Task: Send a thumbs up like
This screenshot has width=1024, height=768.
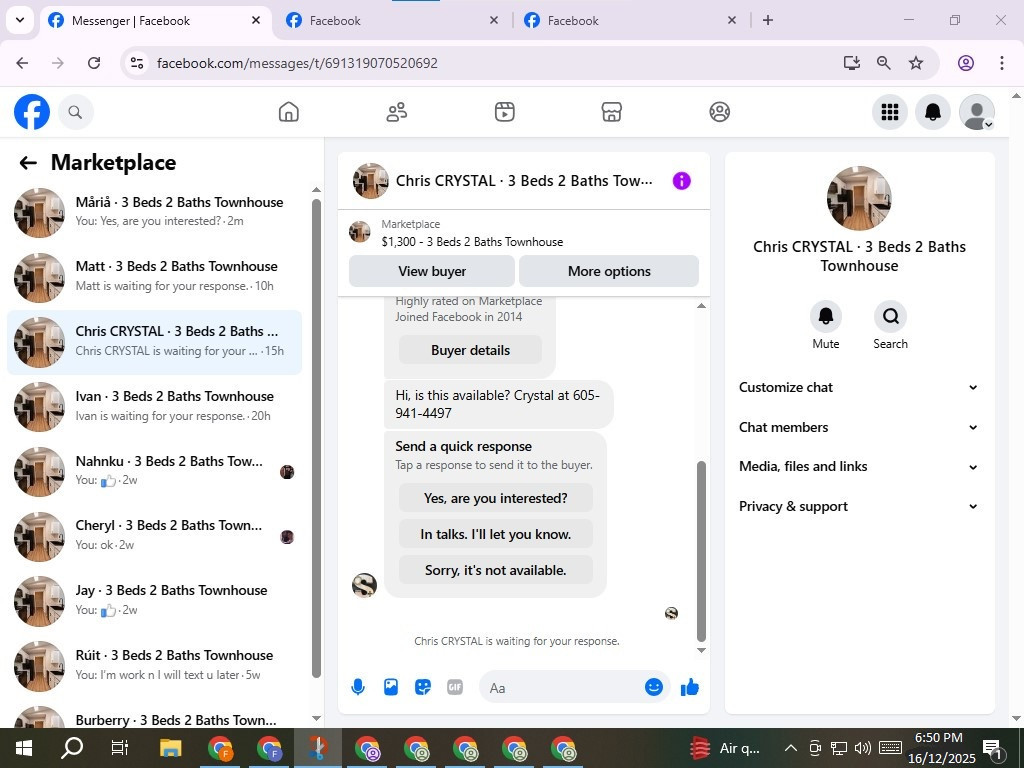Action: (690, 687)
